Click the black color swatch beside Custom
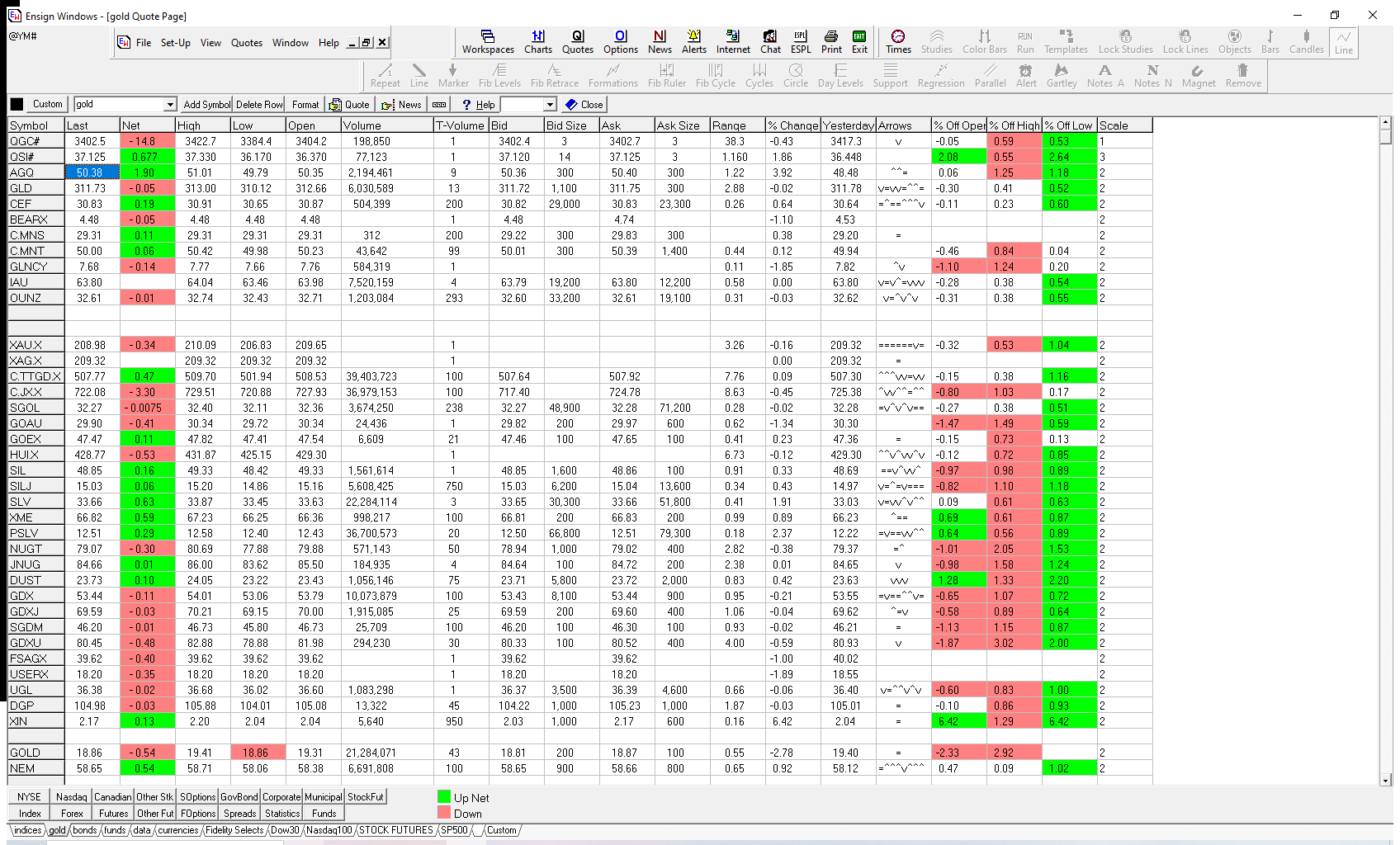Viewport: 1400px width, 845px height. click(x=17, y=105)
